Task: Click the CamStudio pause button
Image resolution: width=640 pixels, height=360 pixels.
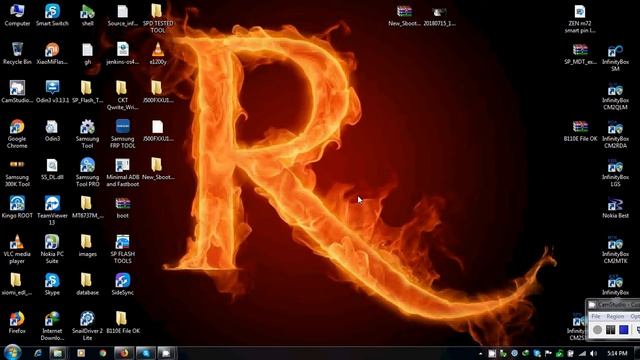Action: 610,329
